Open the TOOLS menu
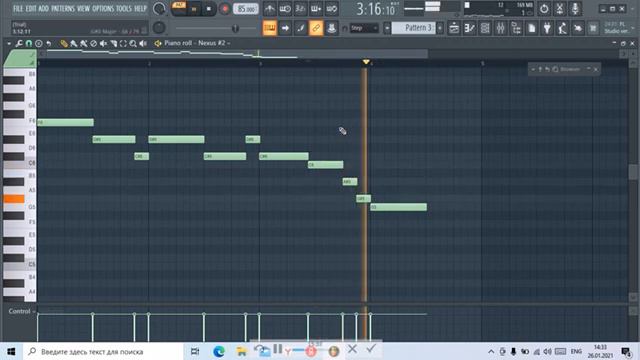The height and width of the screenshot is (360, 640). click(124, 9)
